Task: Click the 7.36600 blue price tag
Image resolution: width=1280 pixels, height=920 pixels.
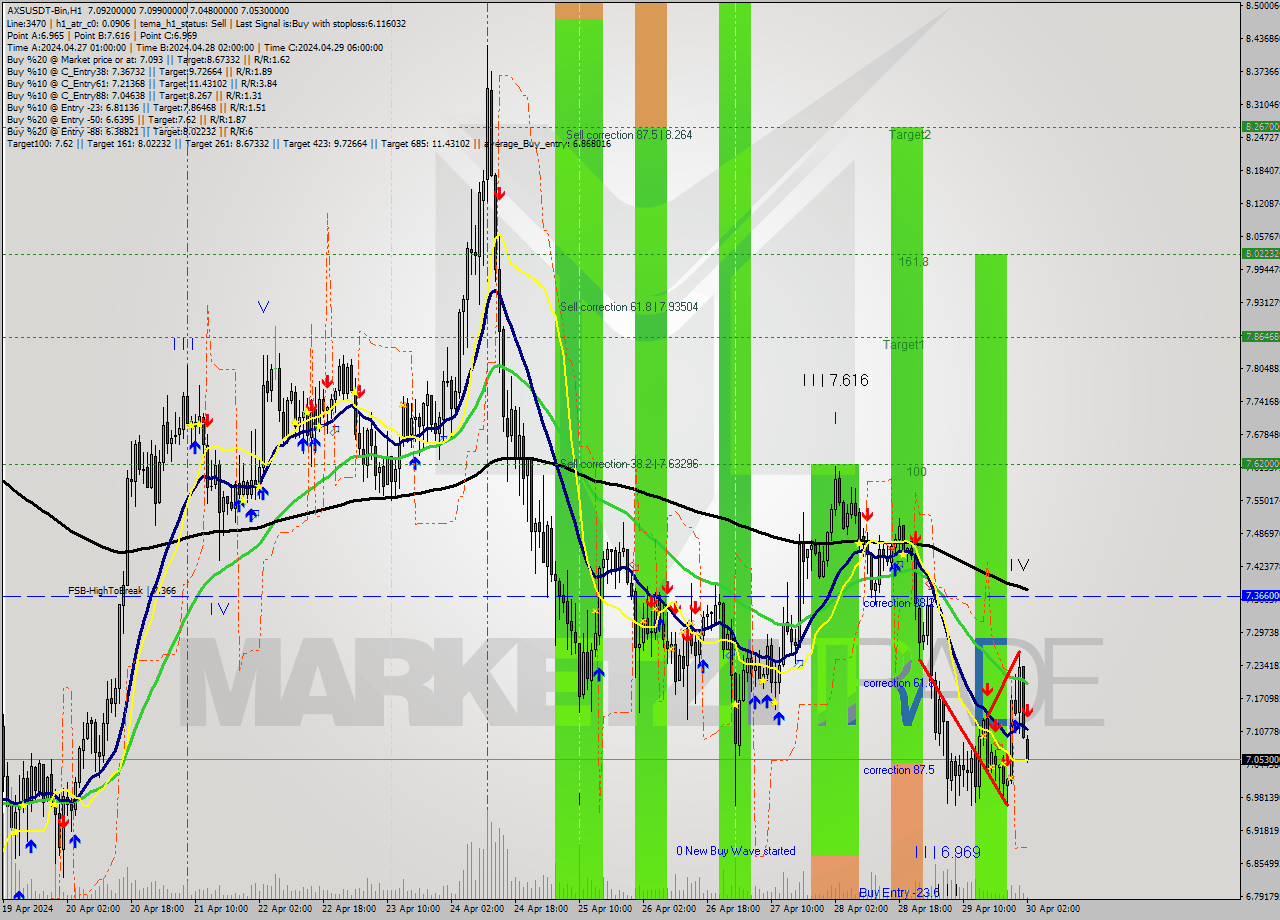Action: pyautogui.click(x=1260, y=596)
